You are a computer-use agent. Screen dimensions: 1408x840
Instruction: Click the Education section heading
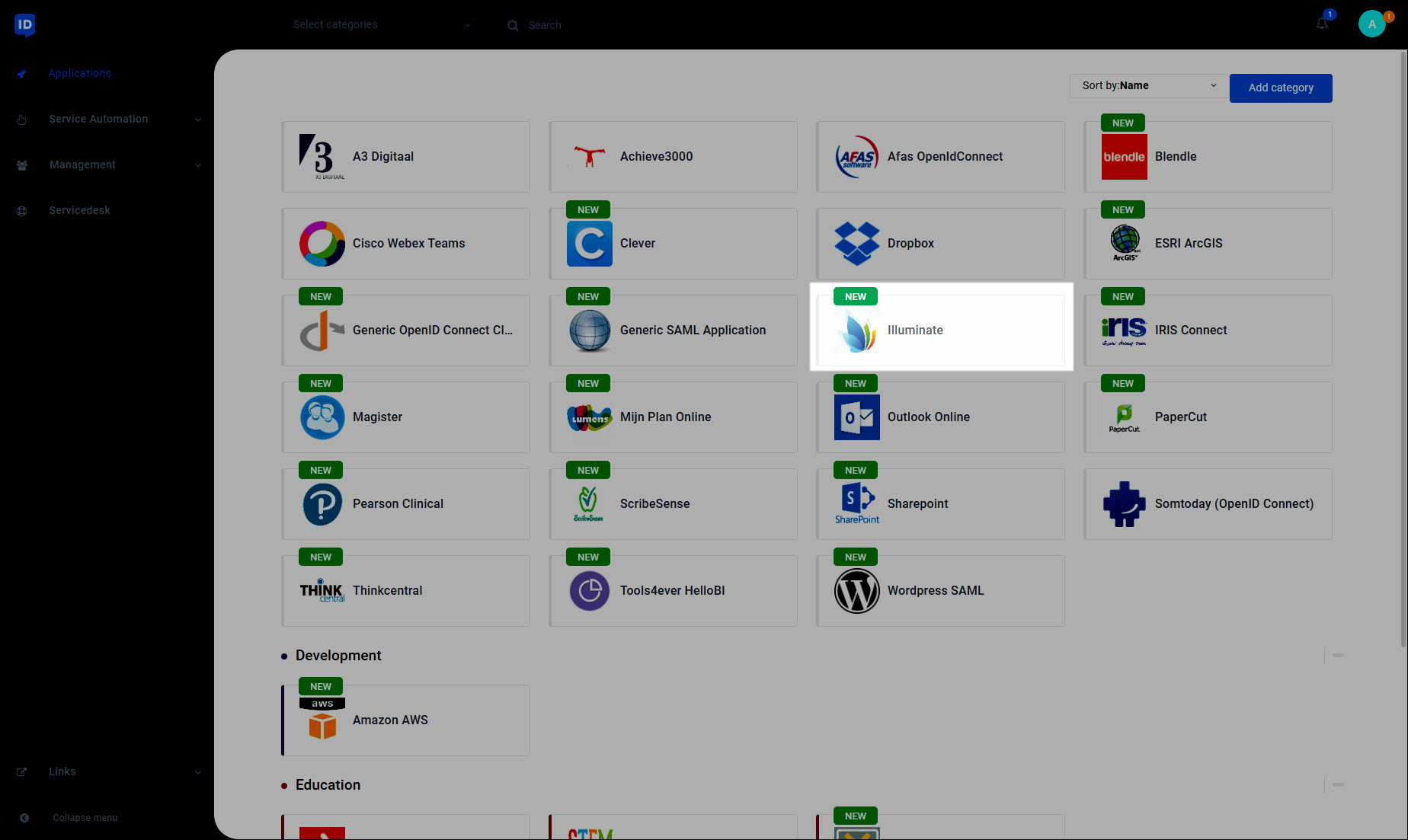point(328,784)
